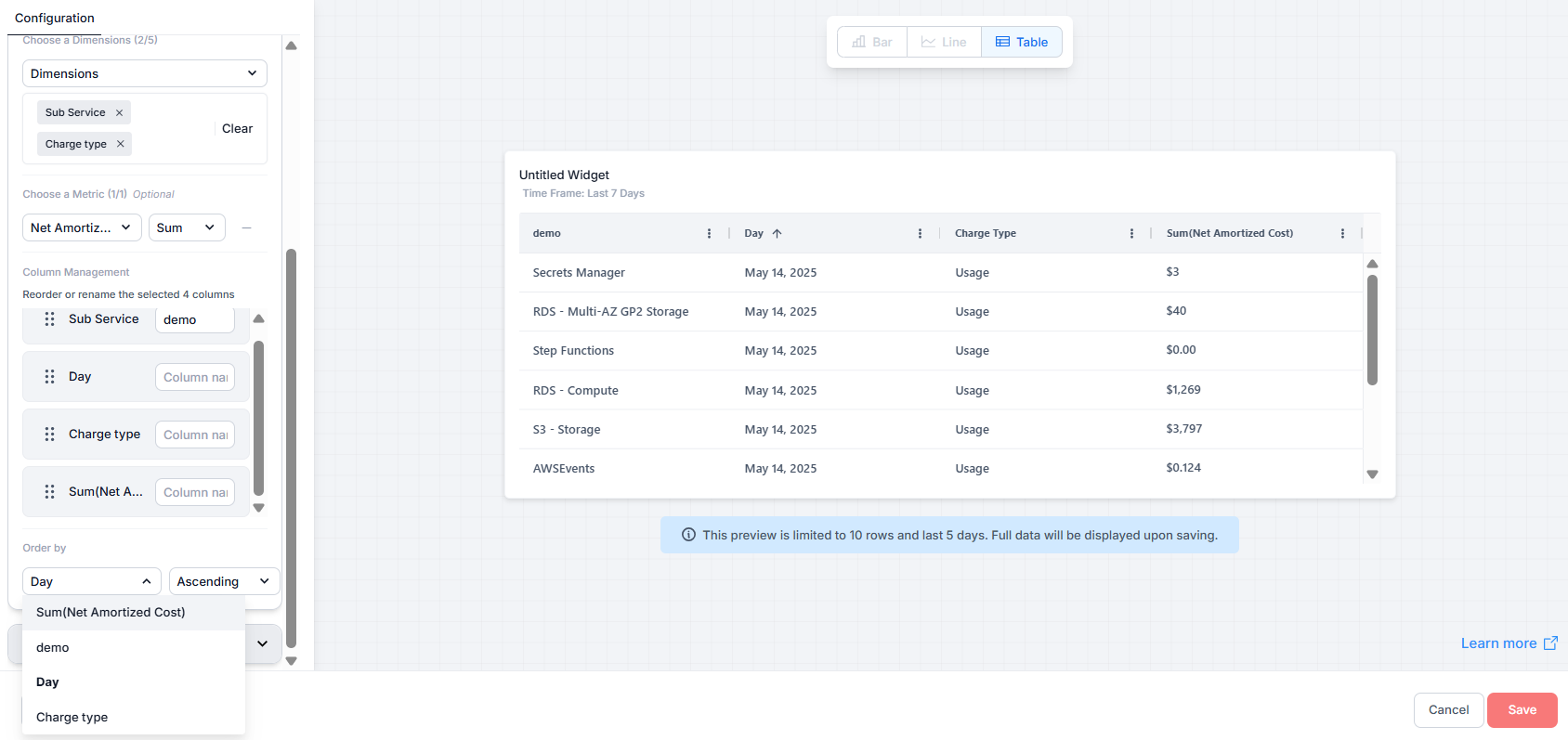Click the drag handle for Day column

(49, 377)
